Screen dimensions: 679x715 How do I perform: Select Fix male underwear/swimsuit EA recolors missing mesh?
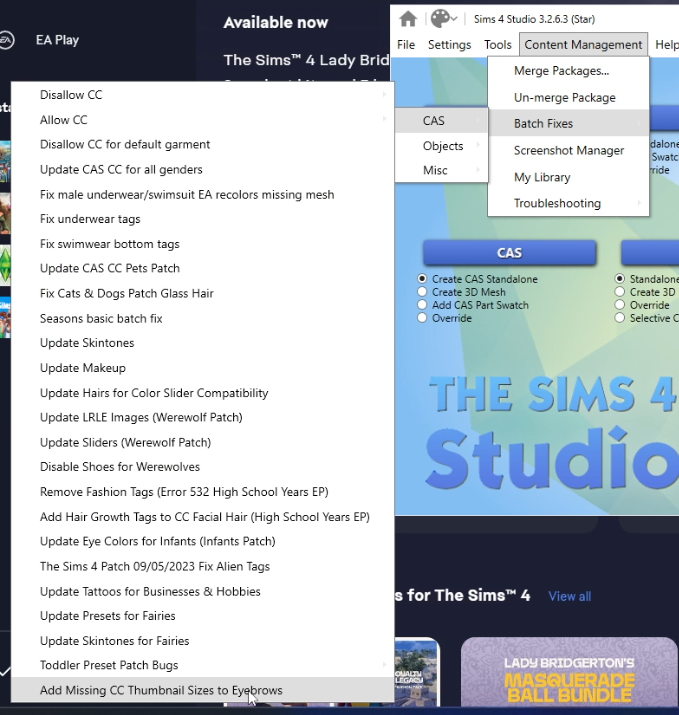[x=202, y=195]
